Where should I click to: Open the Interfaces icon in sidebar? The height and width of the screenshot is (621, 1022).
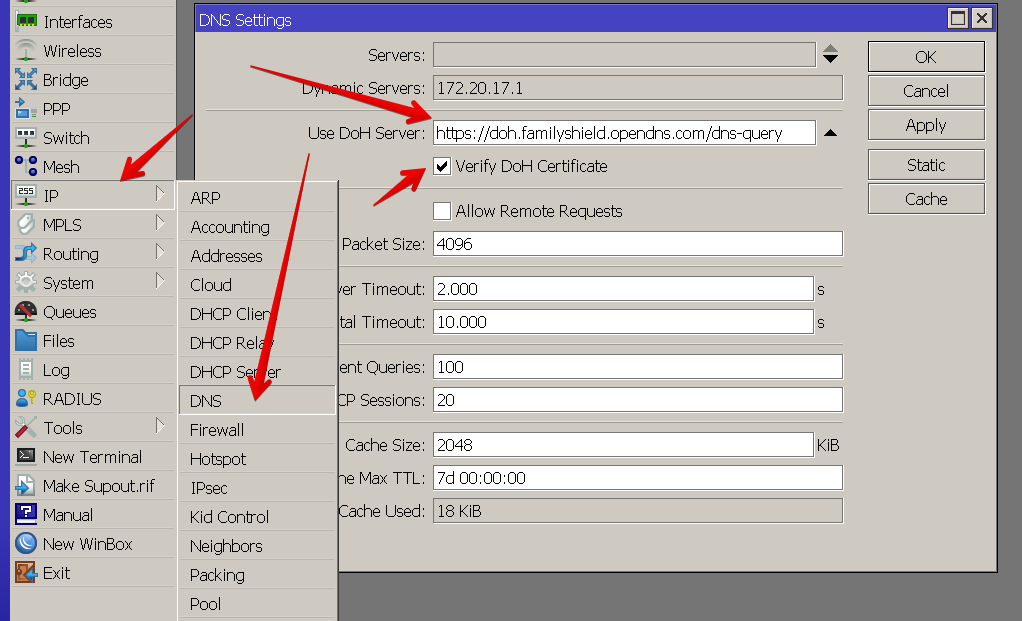click(26, 22)
